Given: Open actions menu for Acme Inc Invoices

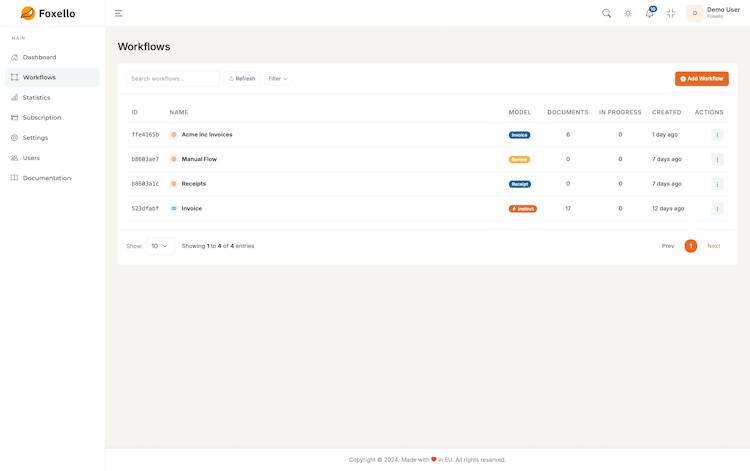Looking at the screenshot, I should click(717, 135).
